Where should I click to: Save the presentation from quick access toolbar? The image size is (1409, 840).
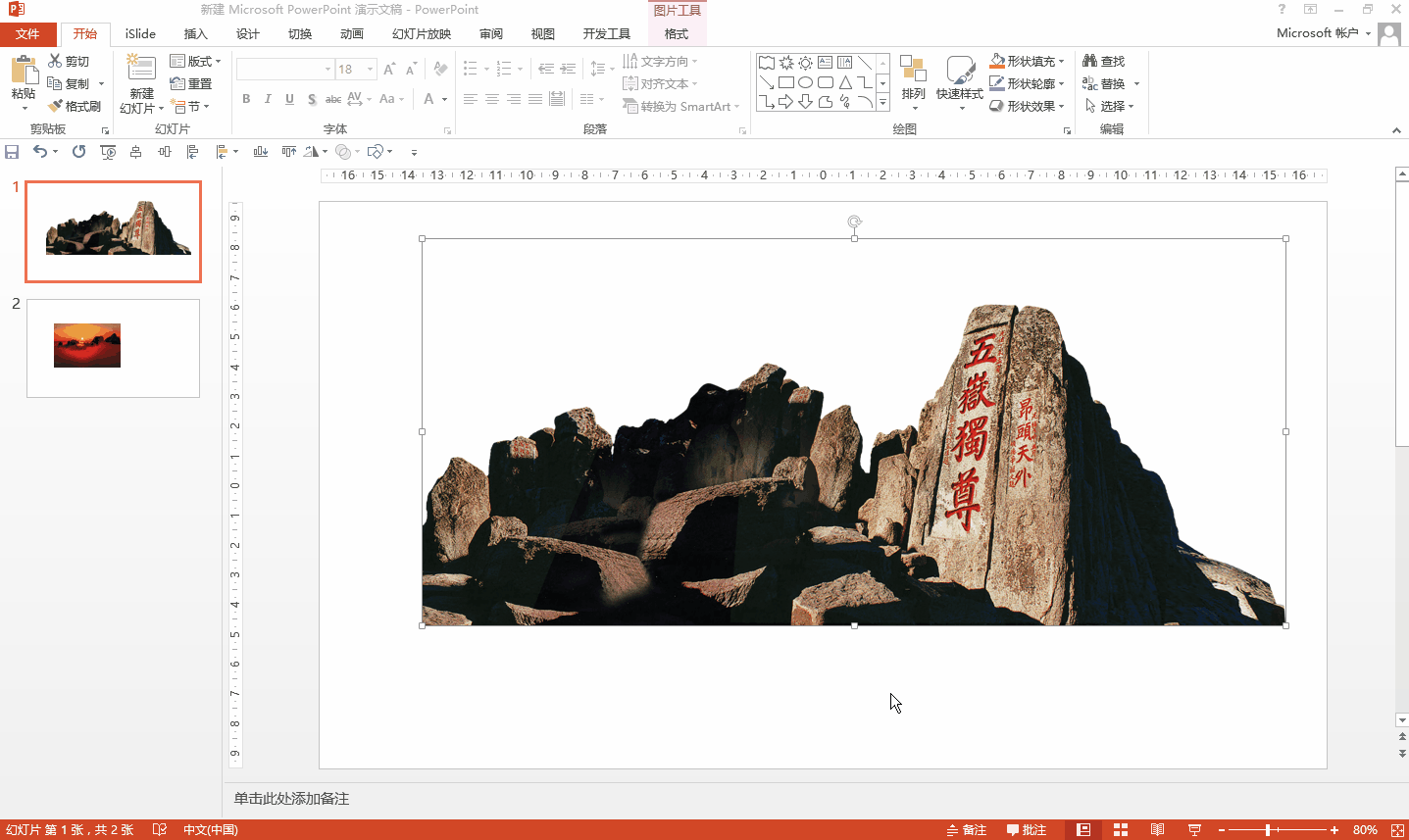click(12, 152)
